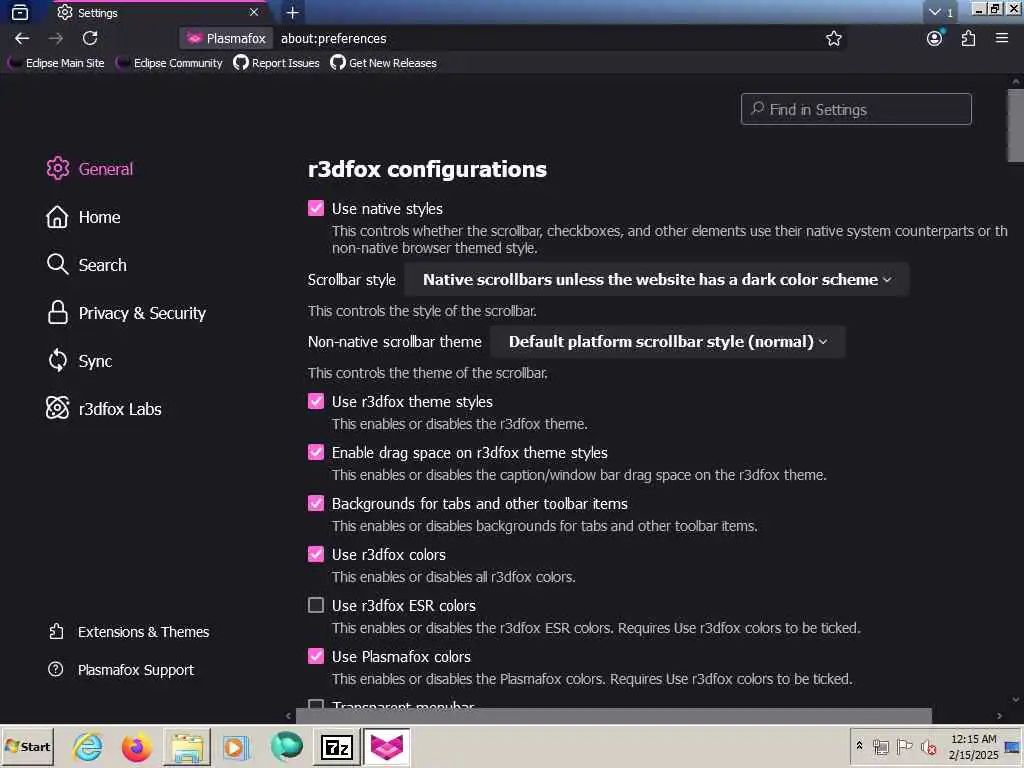
Task: Toggle Use r3dfox theme styles checkbox
Action: point(316,401)
